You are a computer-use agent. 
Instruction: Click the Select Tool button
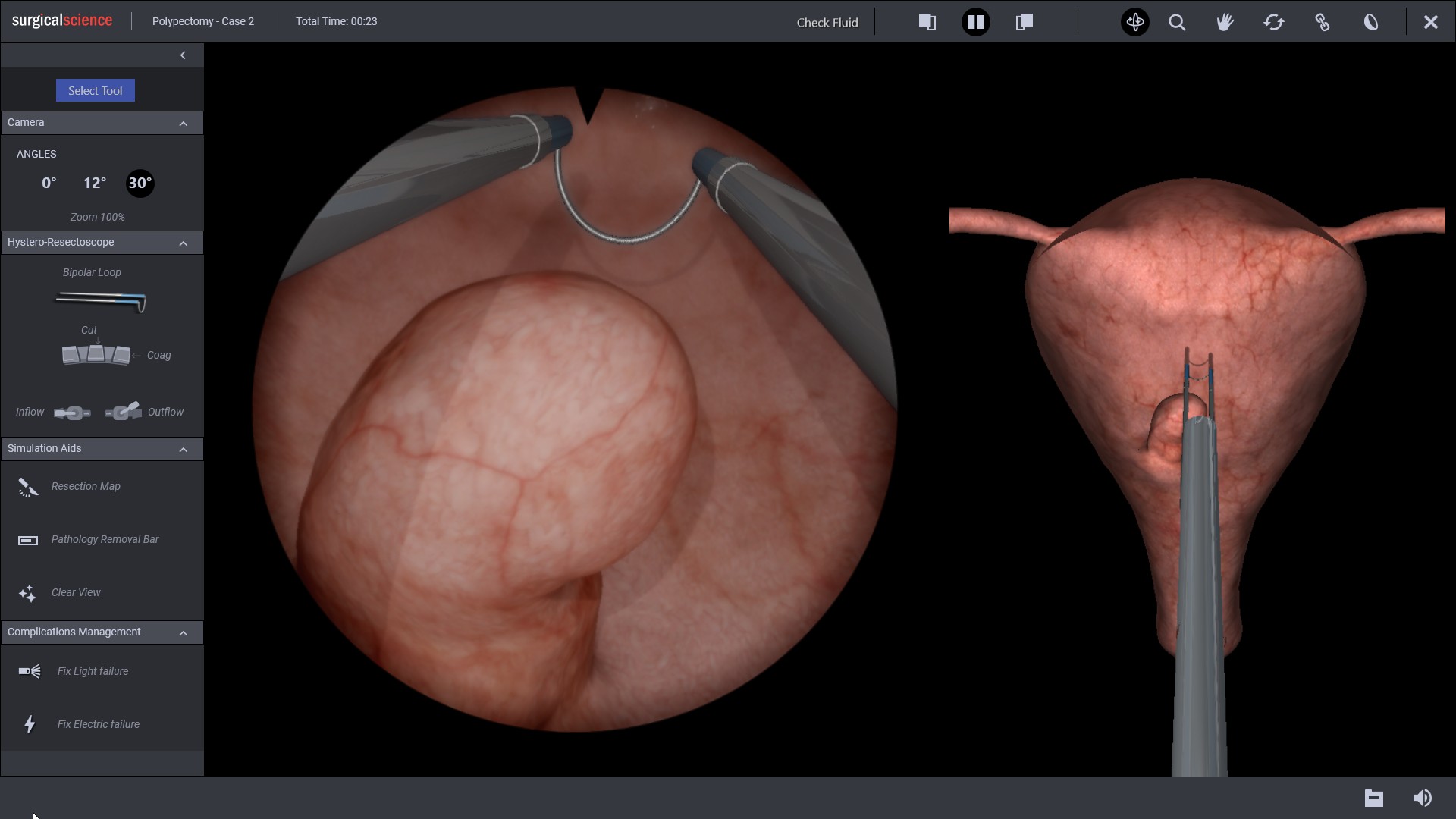[x=96, y=90]
